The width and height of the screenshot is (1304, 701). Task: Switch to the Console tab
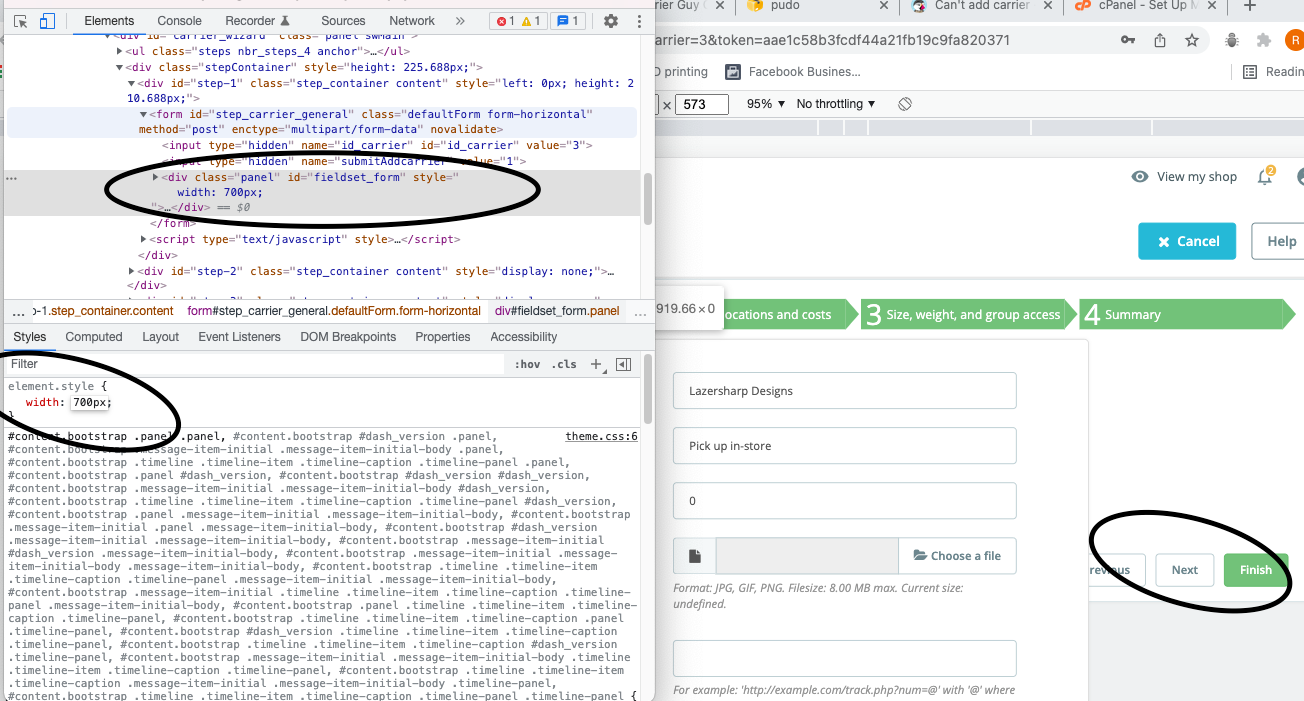click(180, 21)
